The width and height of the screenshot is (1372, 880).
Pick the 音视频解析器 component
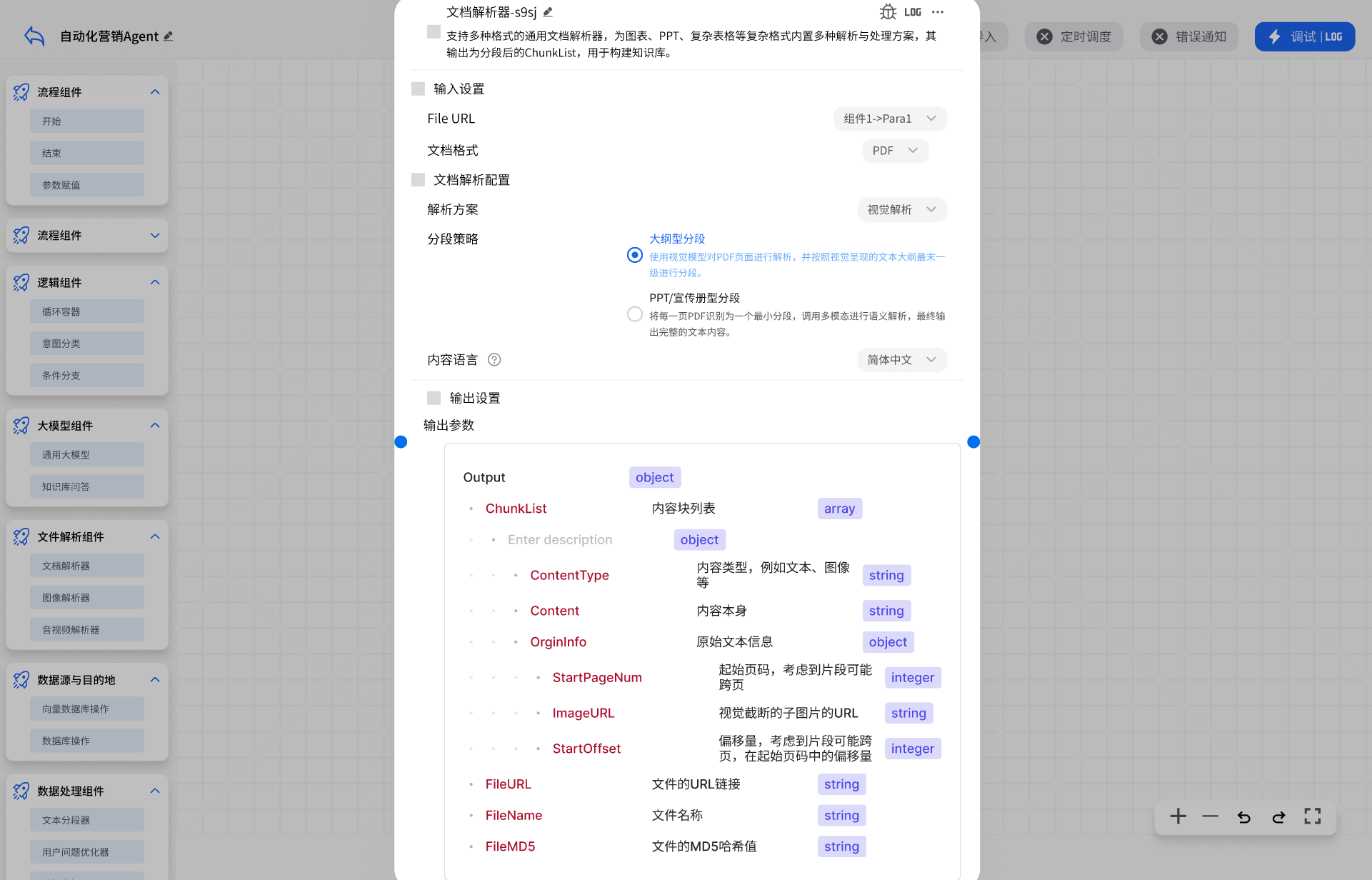pyautogui.click(x=87, y=630)
